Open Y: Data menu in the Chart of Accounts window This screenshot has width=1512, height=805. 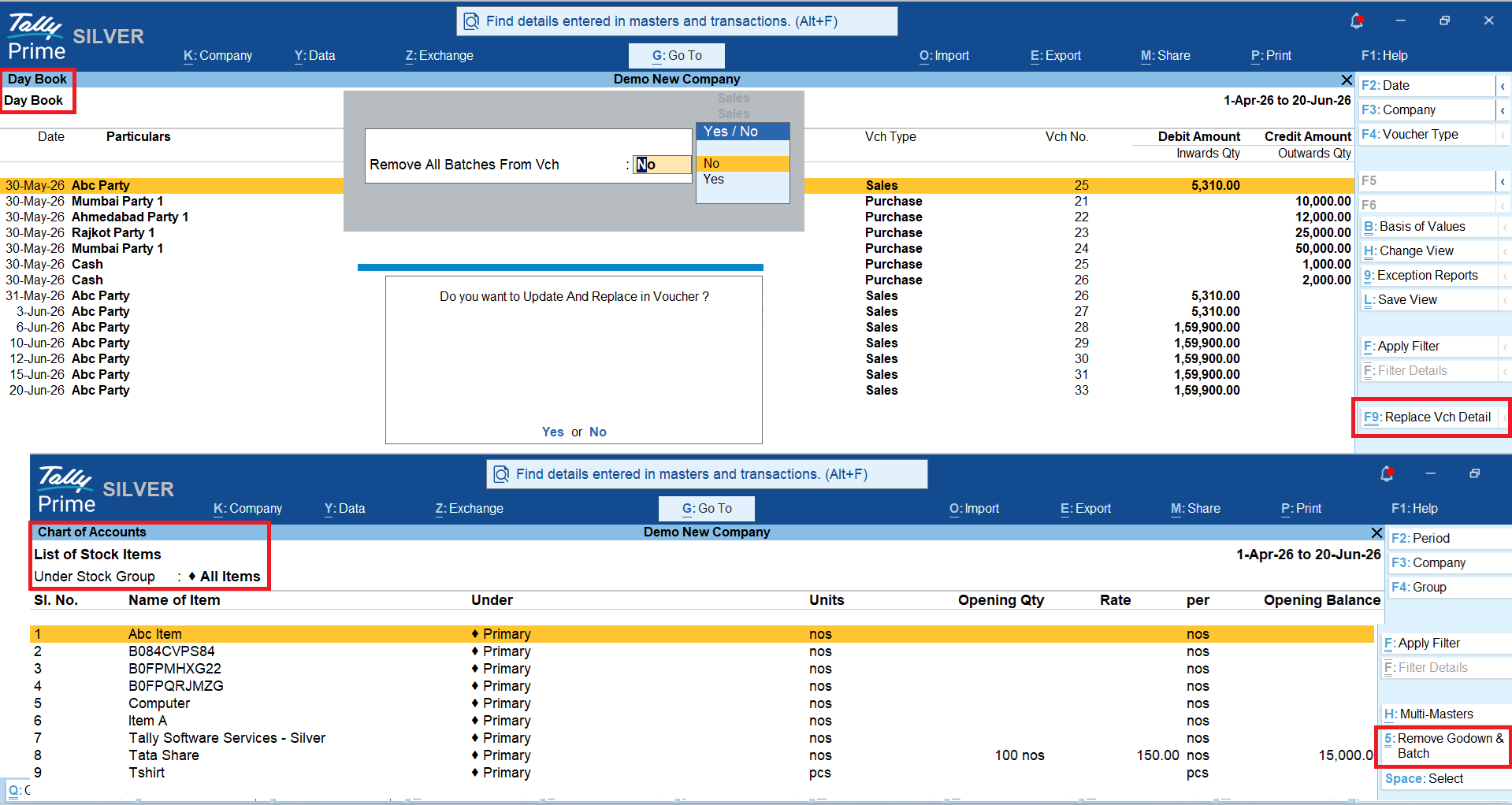point(344,509)
